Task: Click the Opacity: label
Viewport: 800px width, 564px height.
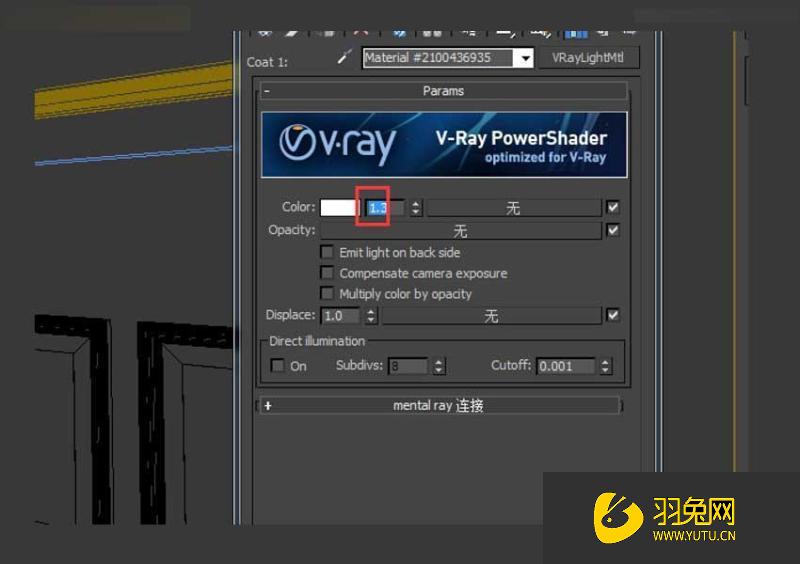Action: click(291, 230)
